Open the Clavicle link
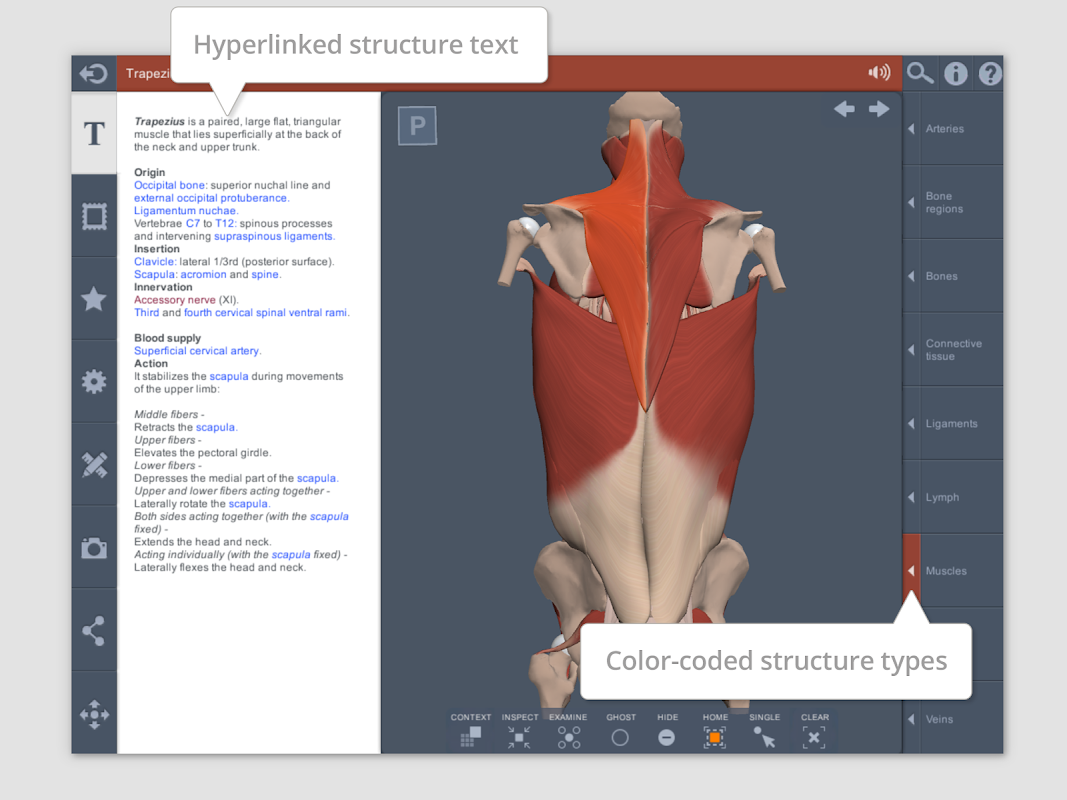The height and width of the screenshot is (800, 1067). 154,262
